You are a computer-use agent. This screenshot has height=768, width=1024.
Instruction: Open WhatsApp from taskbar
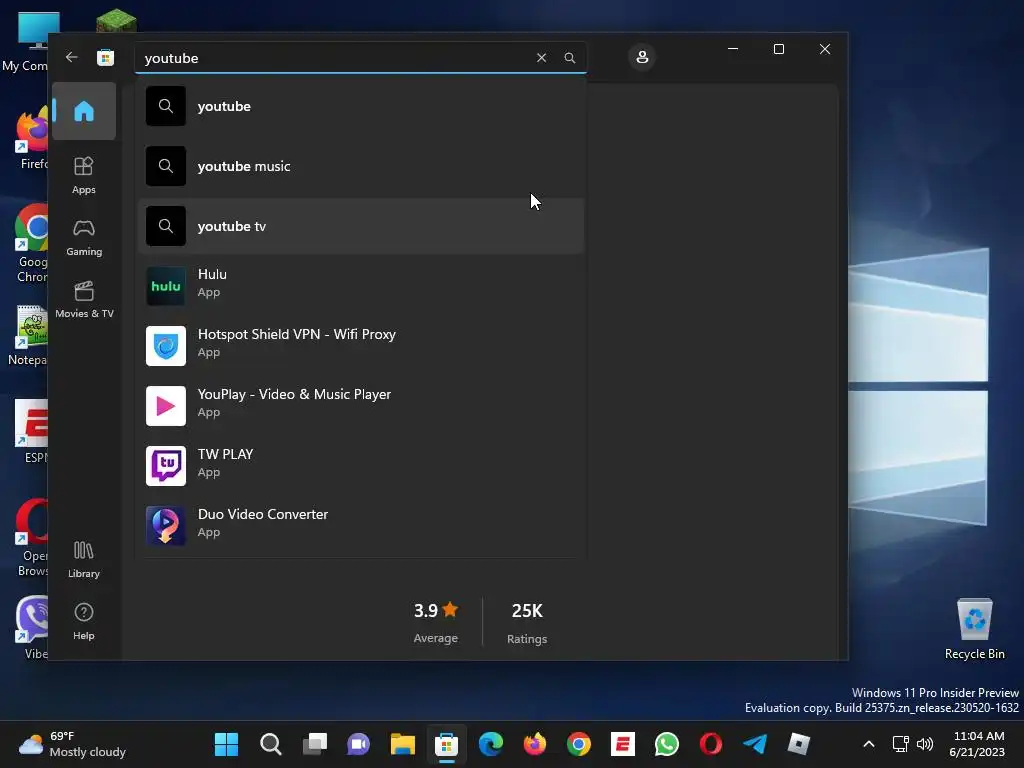(x=667, y=744)
